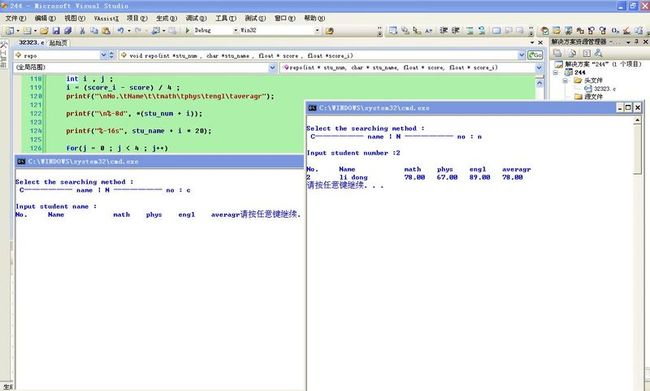Click the Undo arrow icon
This screenshot has width=650, height=391.
(x=121, y=31)
